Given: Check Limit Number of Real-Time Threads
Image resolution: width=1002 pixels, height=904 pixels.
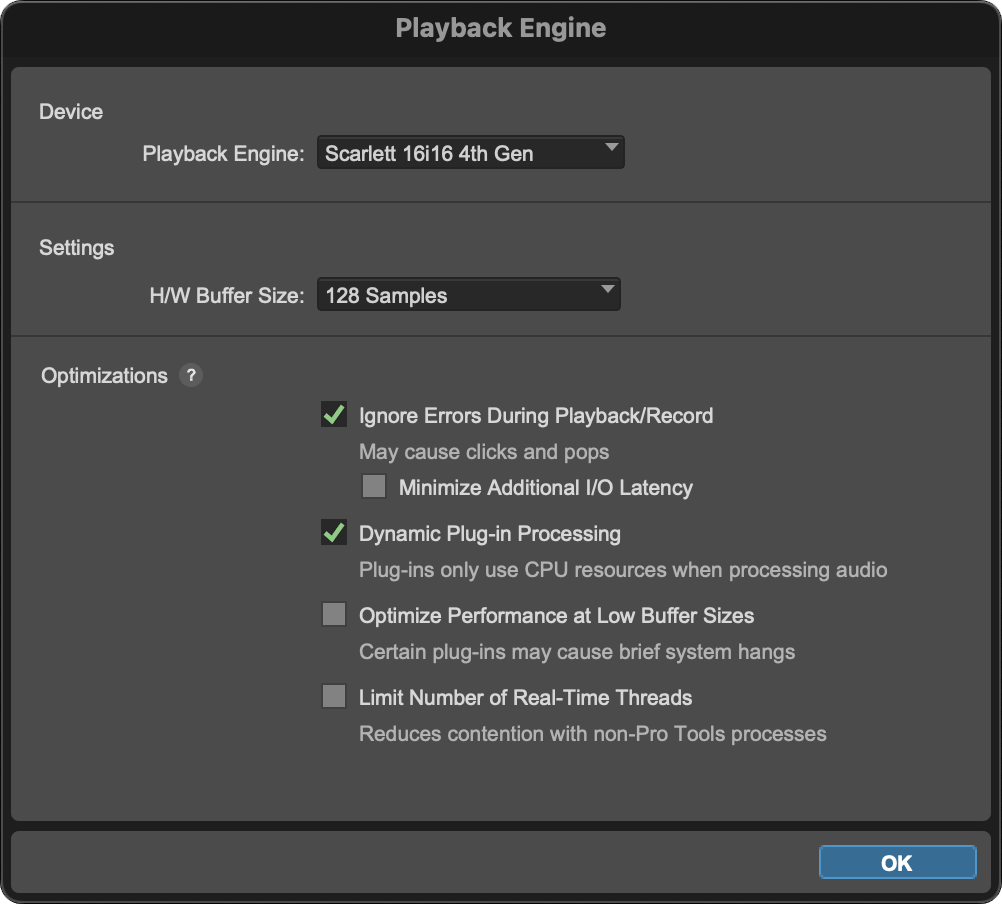Looking at the screenshot, I should pyautogui.click(x=334, y=696).
